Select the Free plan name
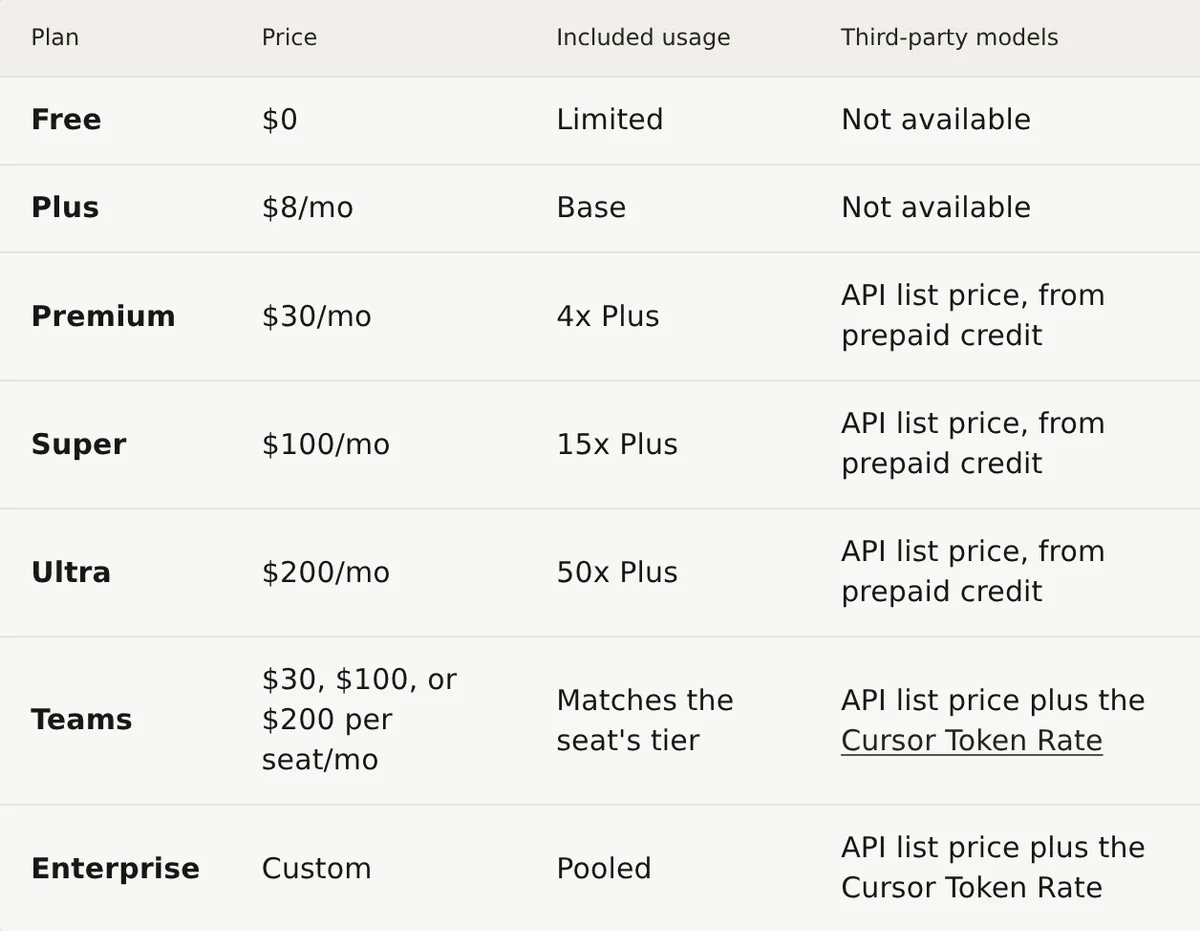This screenshot has height=931, width=1200. [x=66, y=119]
